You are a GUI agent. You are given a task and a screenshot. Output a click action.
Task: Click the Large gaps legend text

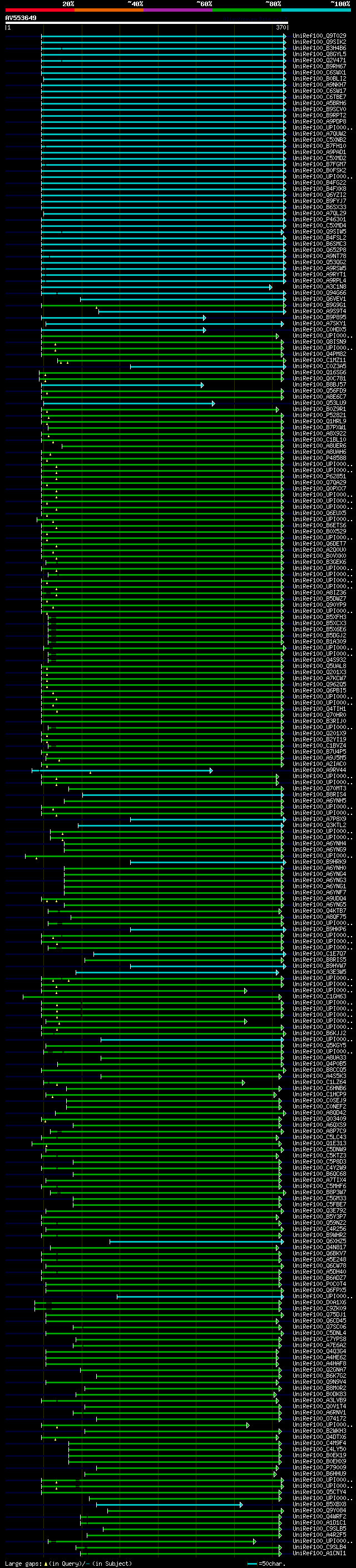[68, 1564]
